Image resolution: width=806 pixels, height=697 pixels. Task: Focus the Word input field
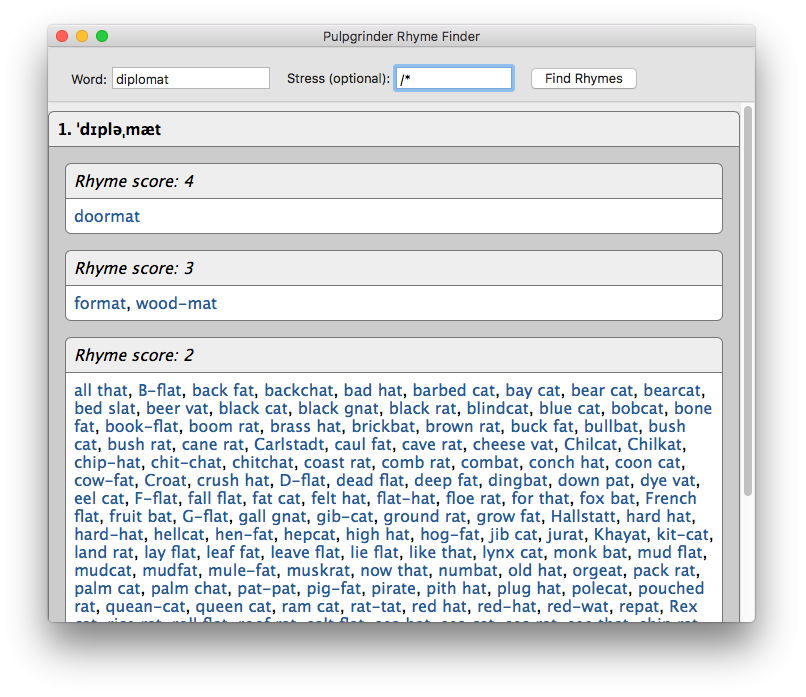tap(191, 79)
